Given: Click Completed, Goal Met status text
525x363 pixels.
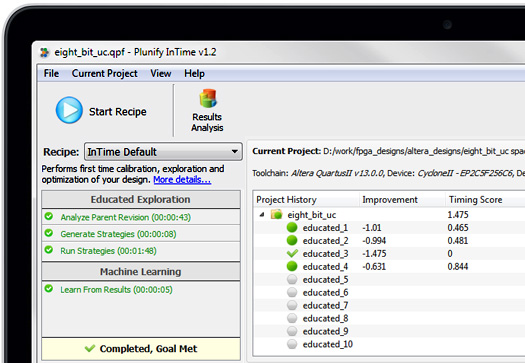Looking at the screenshot, I should coord(148,349).
